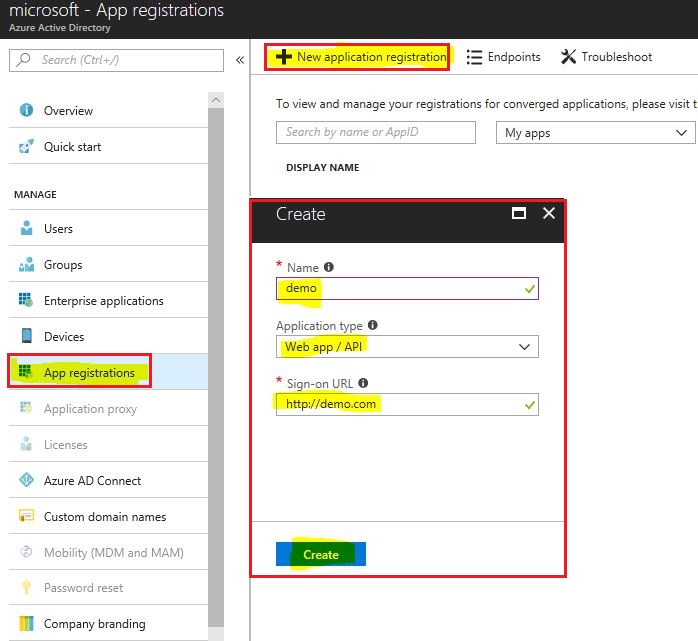The height and width of the screenshot is (641, 698).
Task: Click the Company branding icon
Action: click(26, 623)
